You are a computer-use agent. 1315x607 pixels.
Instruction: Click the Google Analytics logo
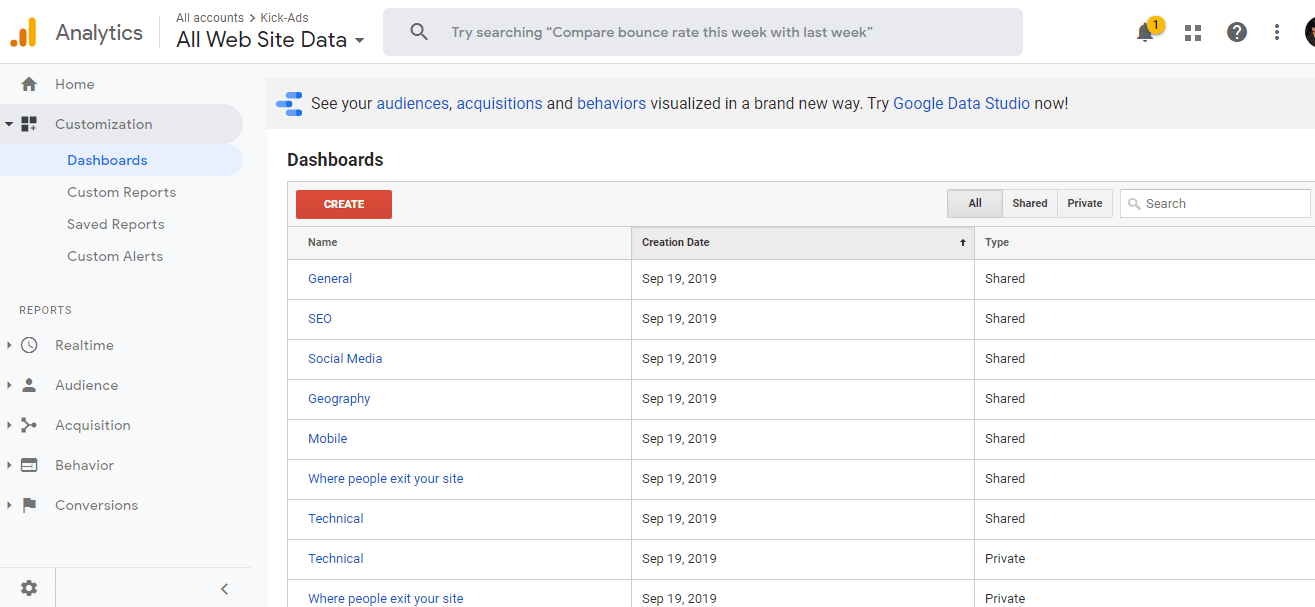[23, 32]
